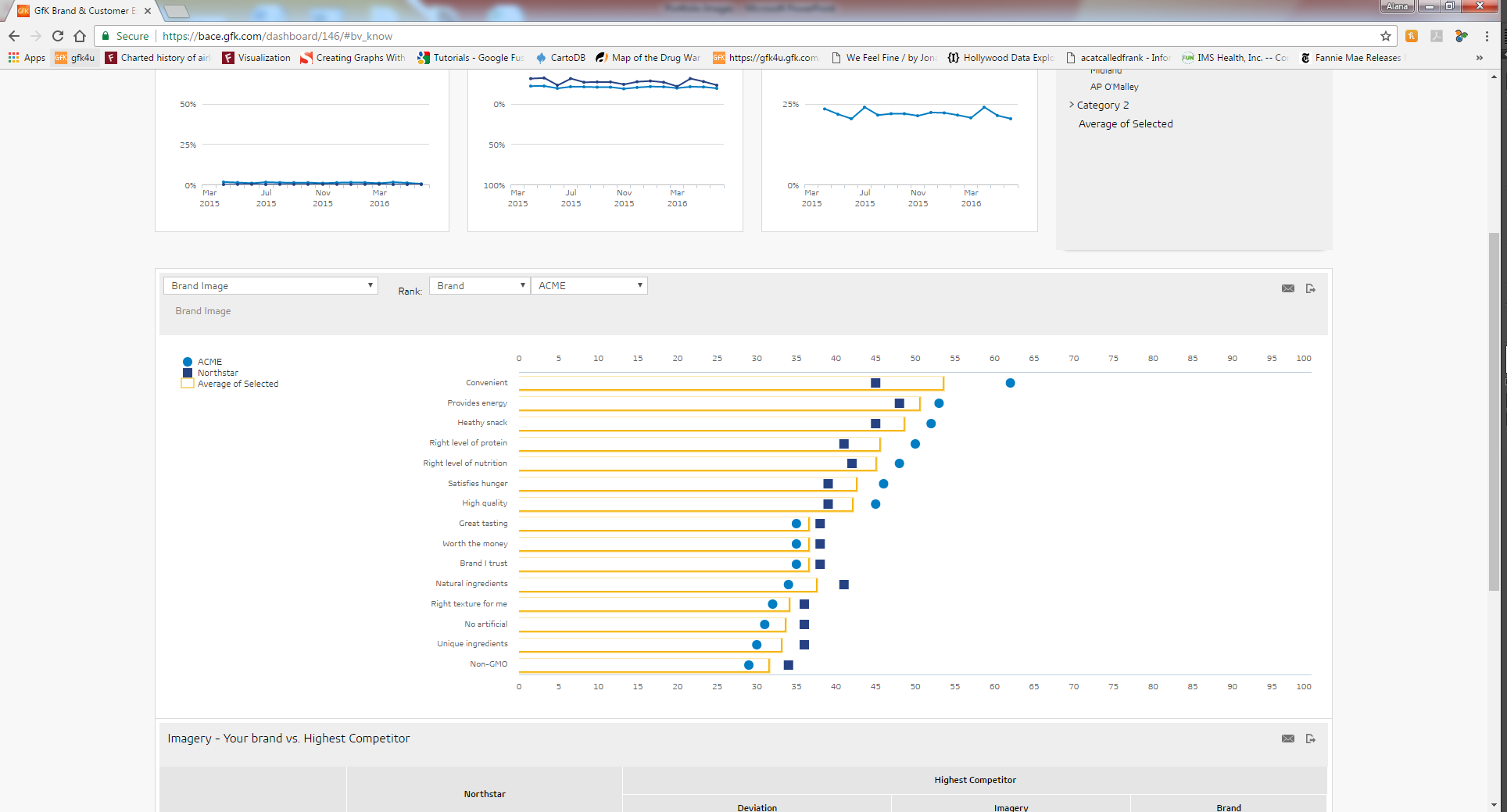The height and width of the screenshot is (812, 1507).
Task: Select Average of Selected in the sidebar
Action: (x=1126, y=124)
